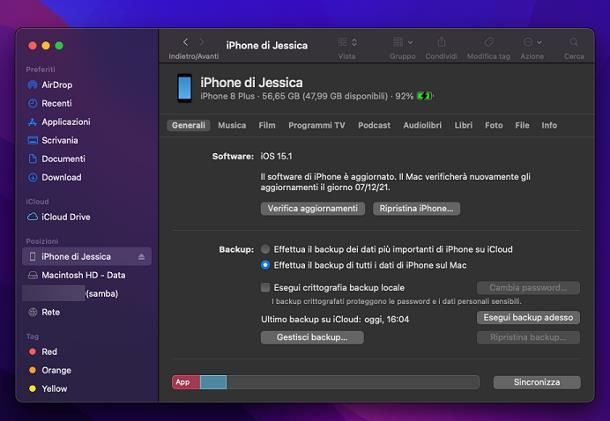Open Macintosh HD - Data volume
The width and height of the screenshot is (610, 421).
point(76,275)
